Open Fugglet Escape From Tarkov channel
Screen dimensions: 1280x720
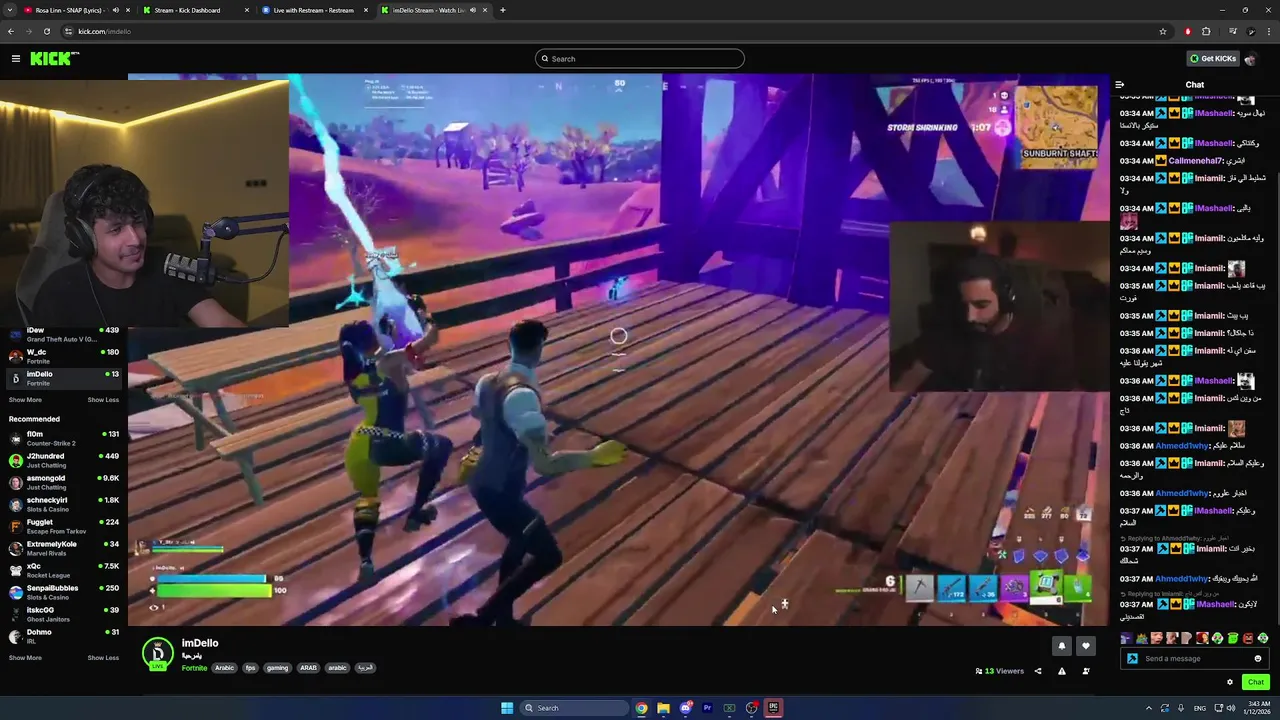(x=64, y=526)
